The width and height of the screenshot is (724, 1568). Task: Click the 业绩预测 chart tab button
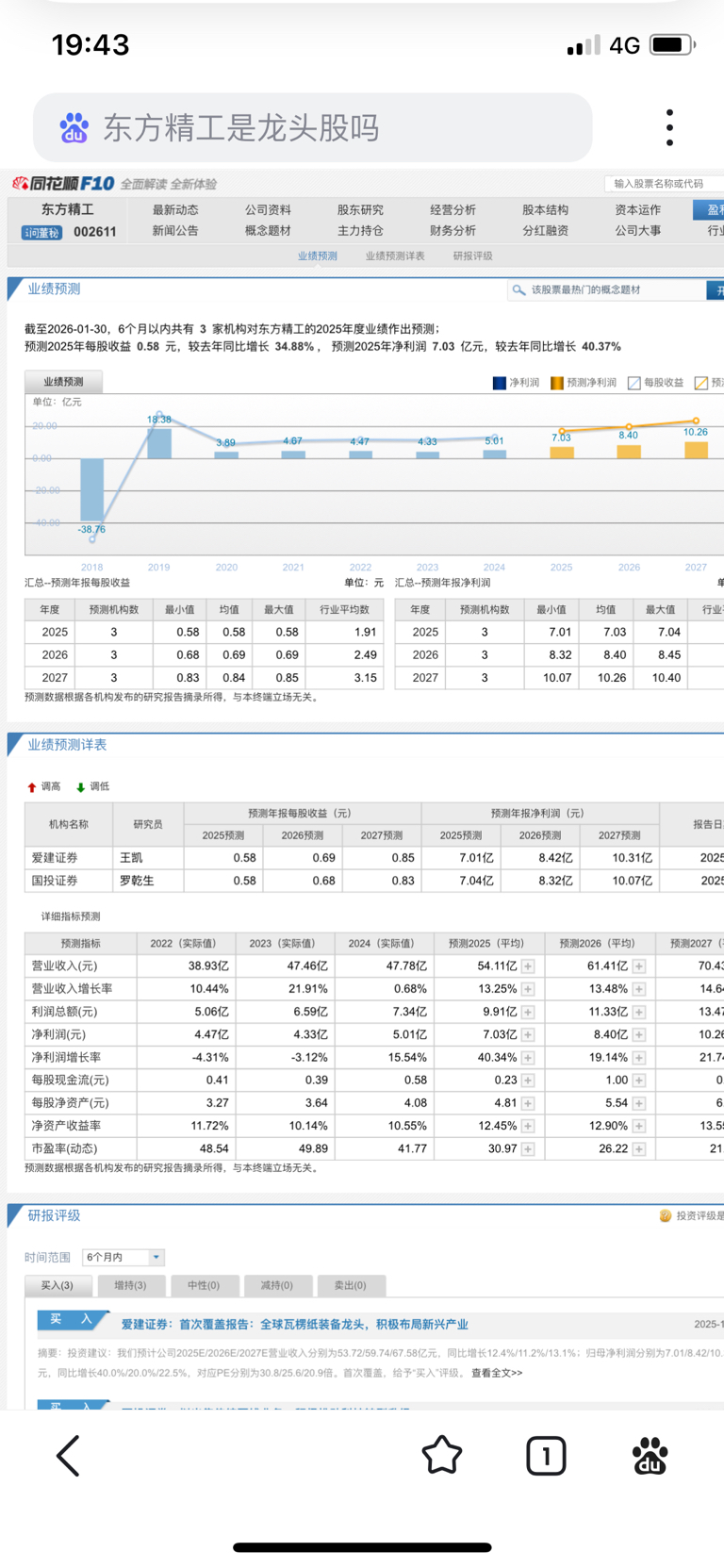click(x=63, y=382)
